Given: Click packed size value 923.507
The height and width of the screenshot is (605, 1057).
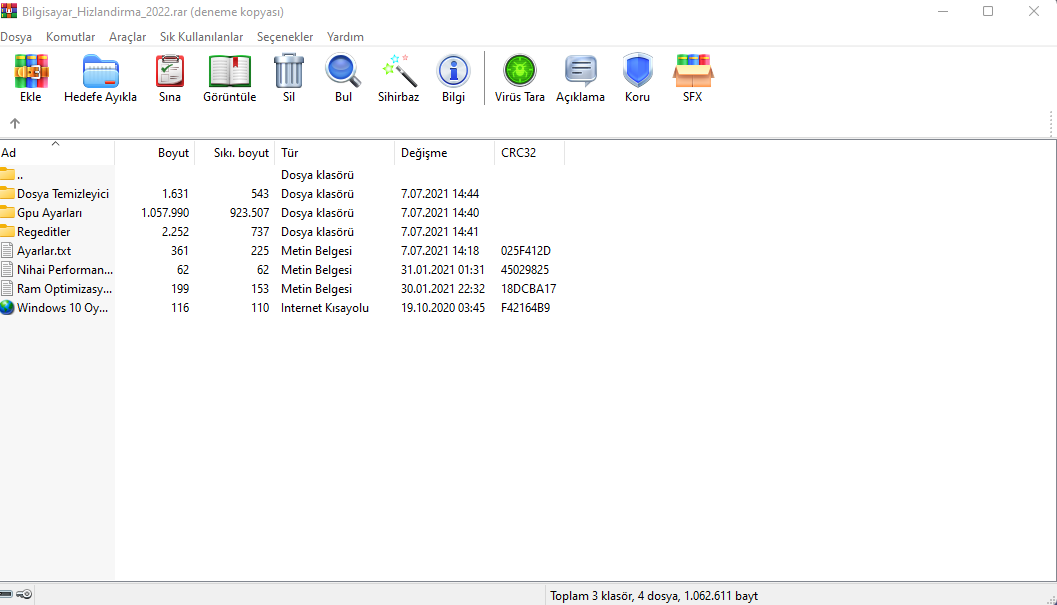Looking at the screenshot, I should pos(249,212).
